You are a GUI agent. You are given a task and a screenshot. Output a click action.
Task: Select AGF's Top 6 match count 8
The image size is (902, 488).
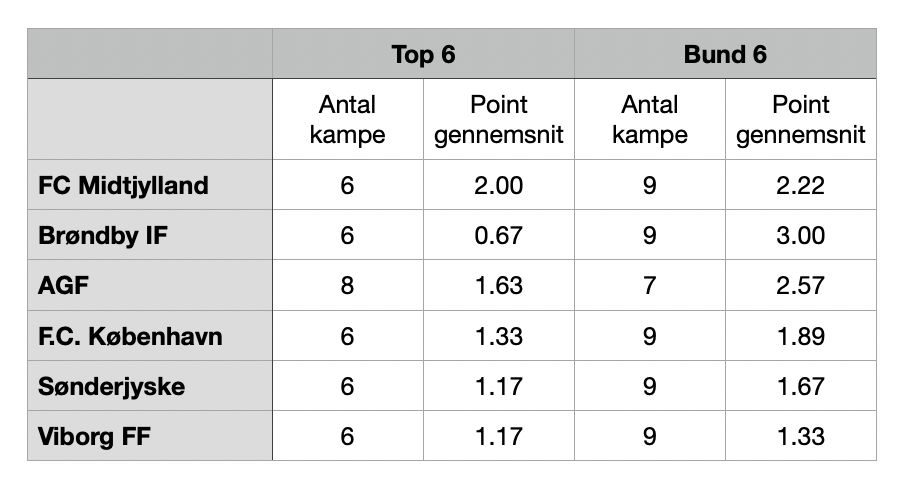coord(348,285)
